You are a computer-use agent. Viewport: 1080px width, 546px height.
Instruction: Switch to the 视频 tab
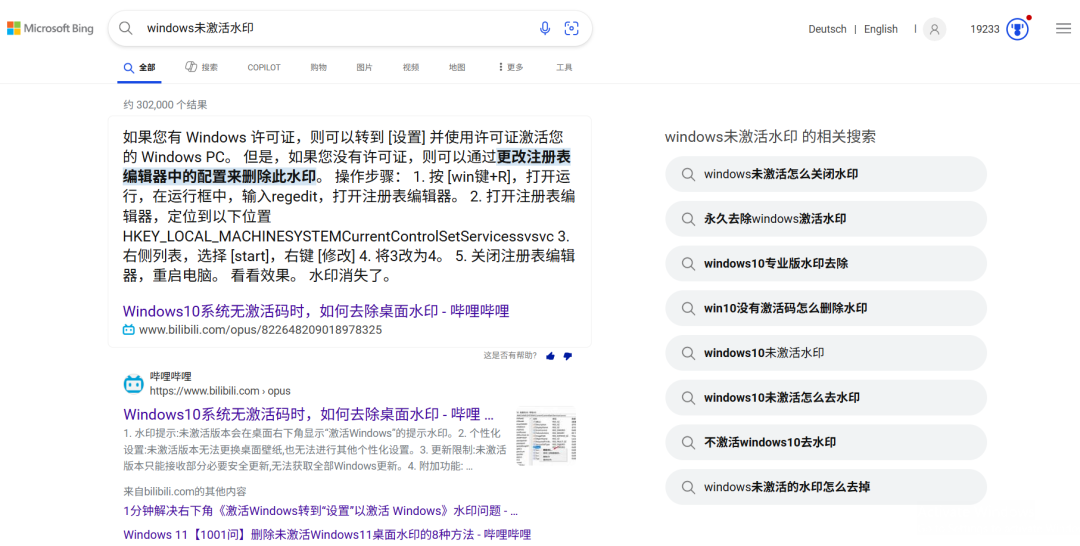tap(411, 67)
